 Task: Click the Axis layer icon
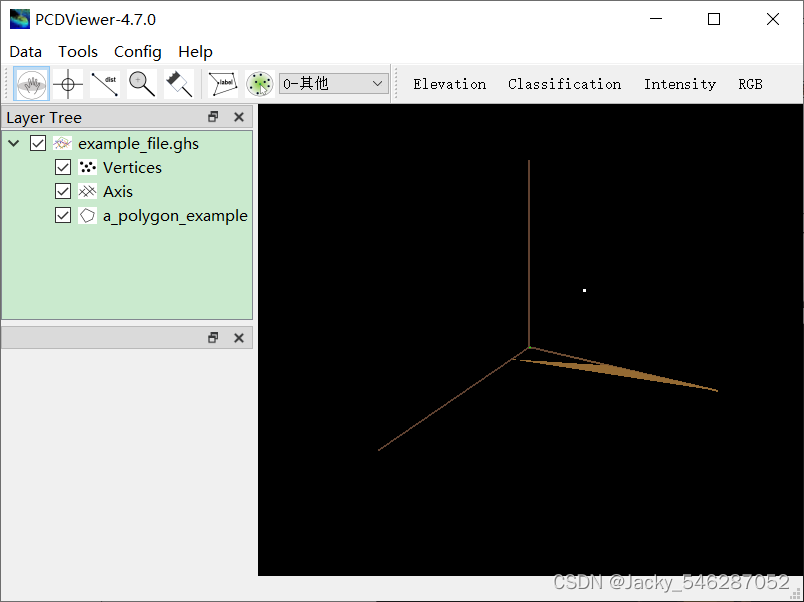pyautogui.click(x=87, y=191)
